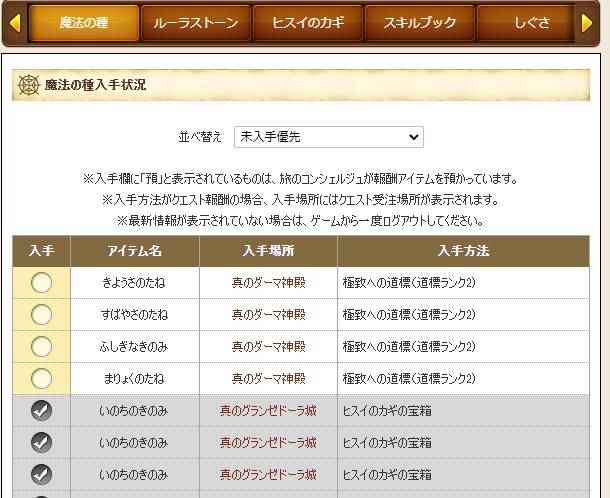Follow 真のダーマ神殿 link in ふしぎなきのみ row

[269, 346]
